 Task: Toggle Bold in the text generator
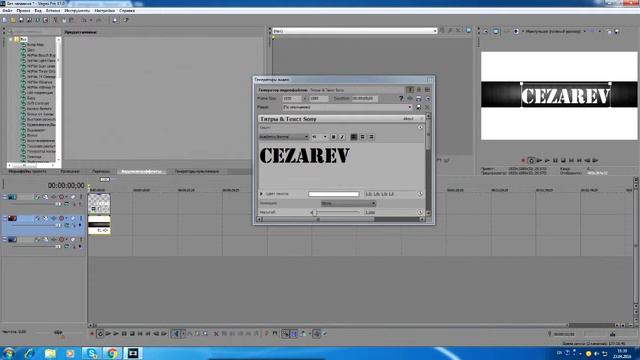(x=333, y=137)
